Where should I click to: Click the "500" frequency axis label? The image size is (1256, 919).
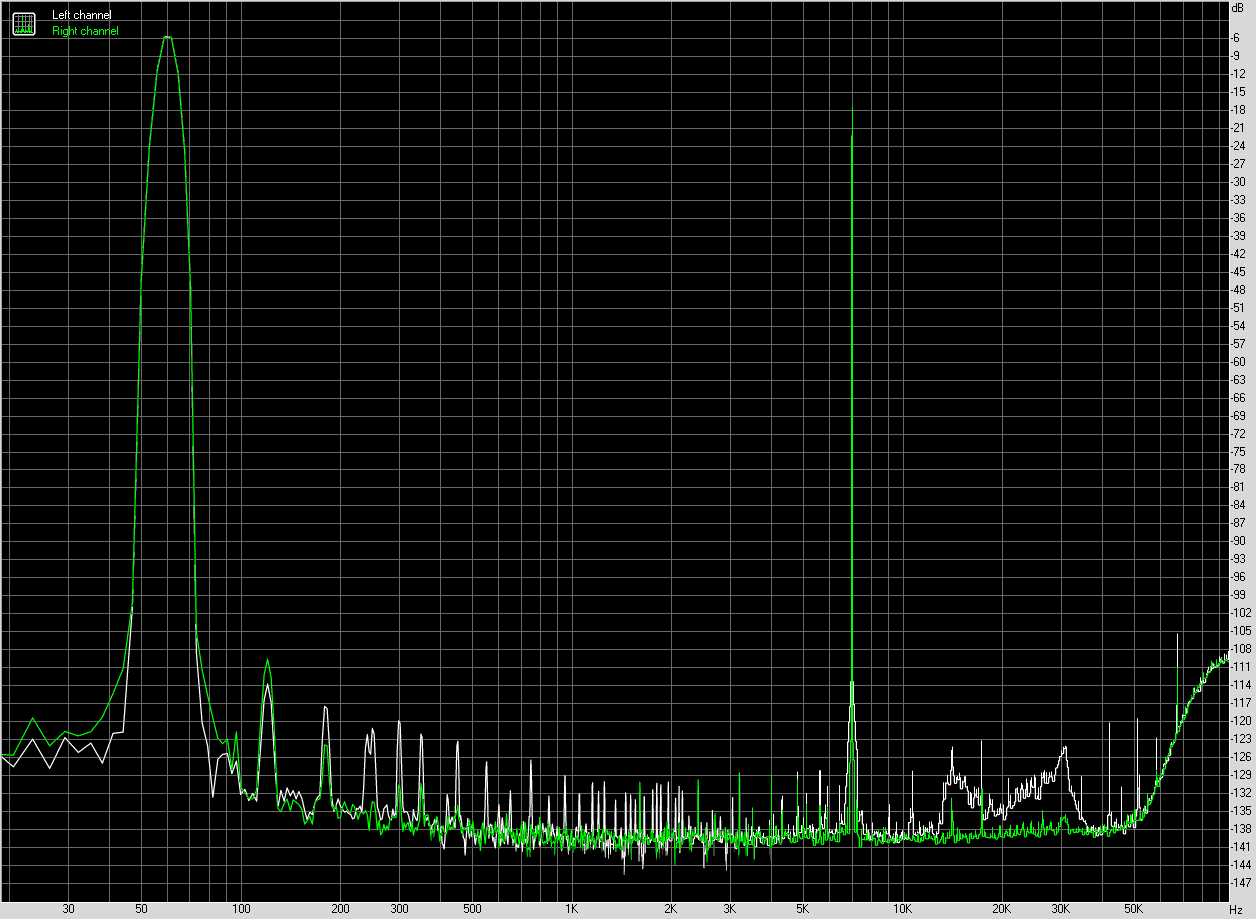pyautogui.click(x=473, y=909)
